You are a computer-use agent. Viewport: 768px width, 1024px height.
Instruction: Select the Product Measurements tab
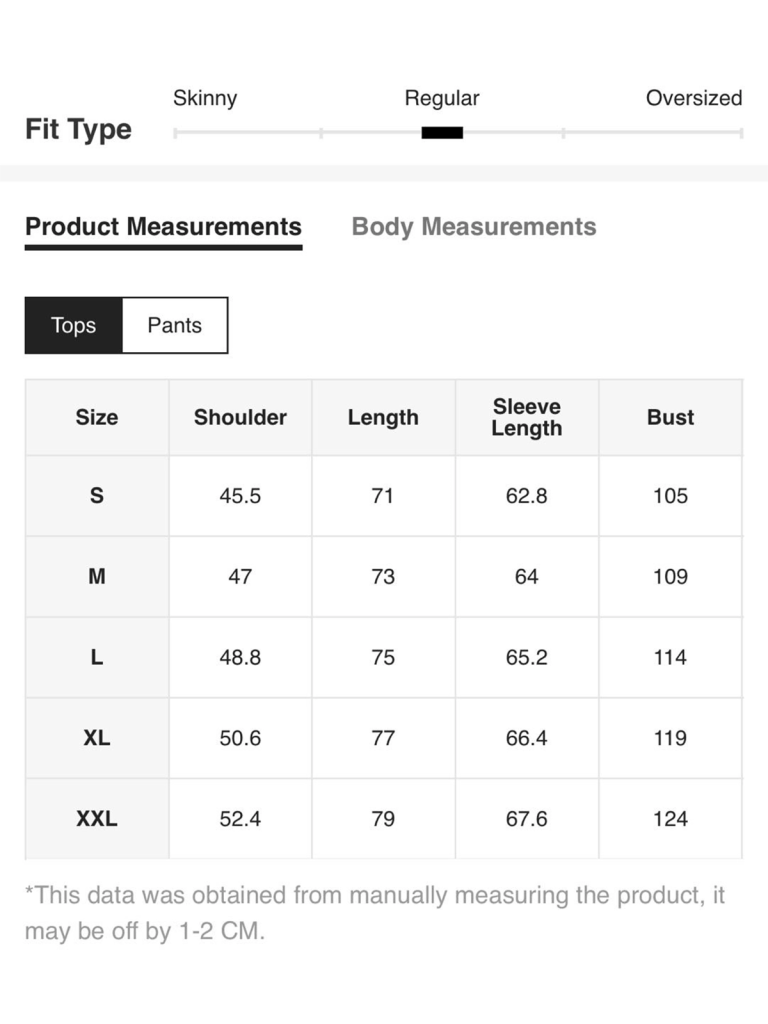pos(164,227)
